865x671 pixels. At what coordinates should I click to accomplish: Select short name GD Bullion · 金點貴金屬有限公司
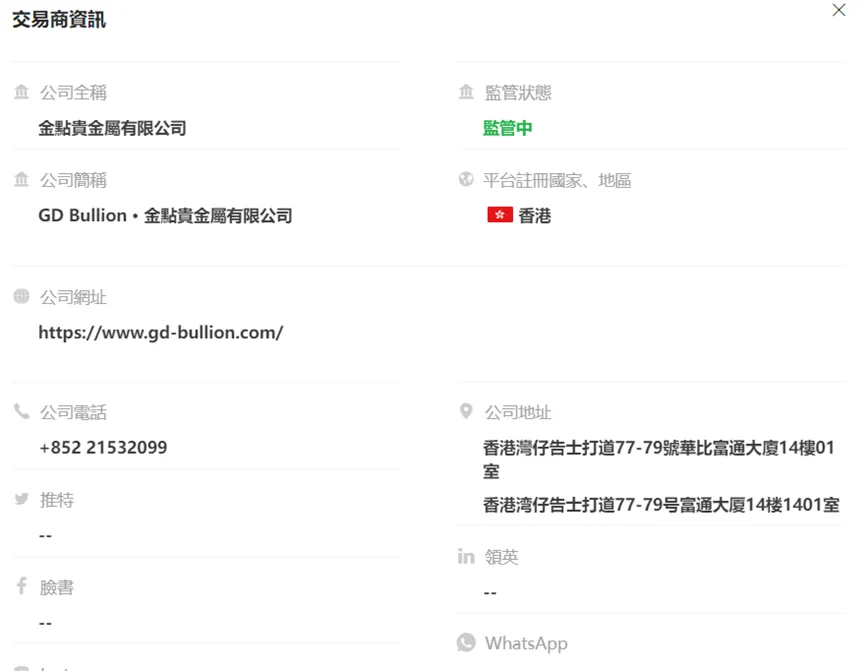pyautogui.click(x=165, y=215)
